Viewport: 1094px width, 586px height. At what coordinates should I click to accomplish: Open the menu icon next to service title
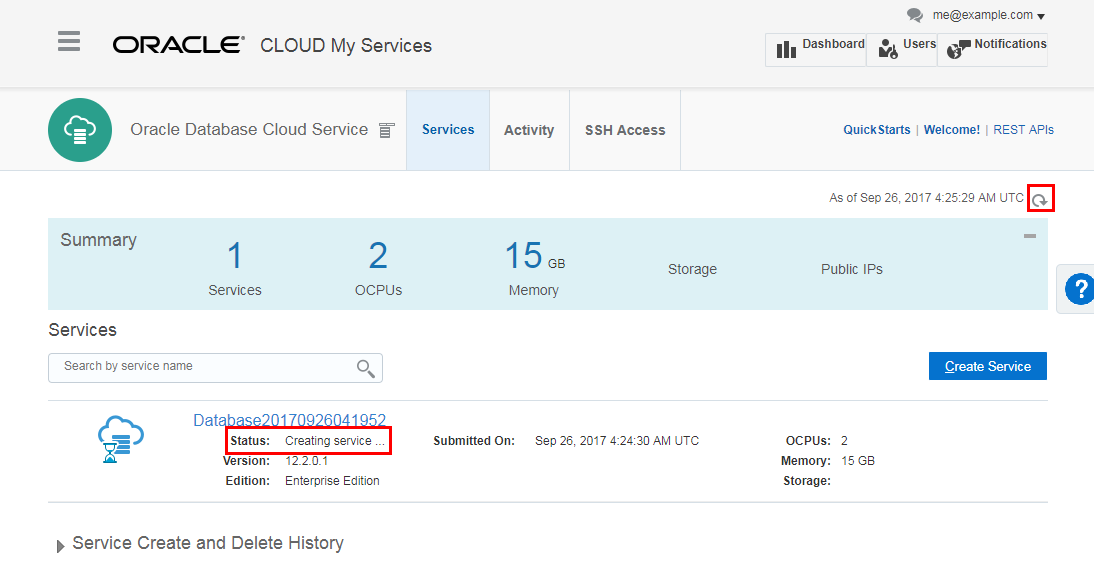coord(387,130)
